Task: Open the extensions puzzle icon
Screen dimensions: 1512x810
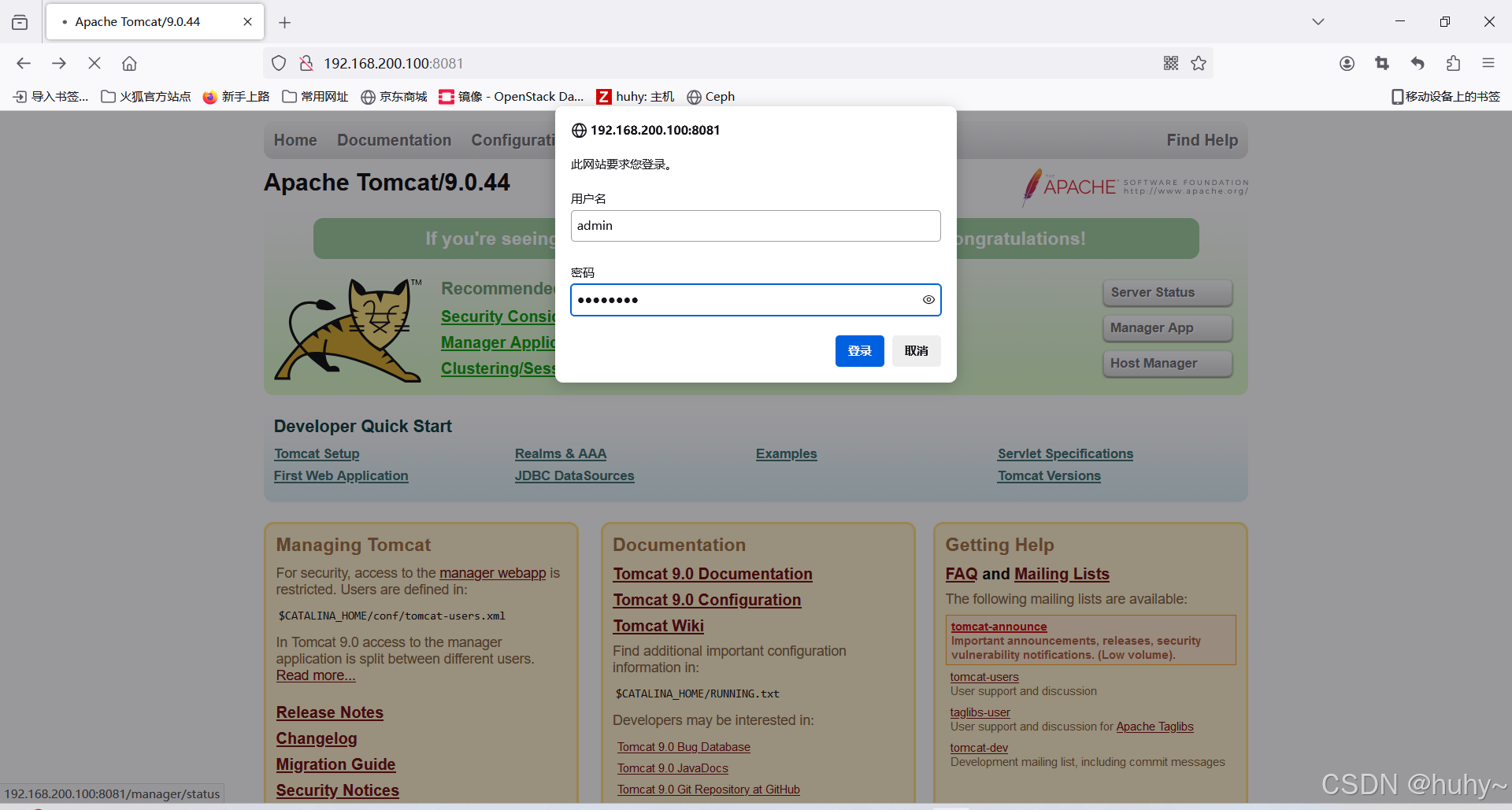Action: pos(1453,63)
